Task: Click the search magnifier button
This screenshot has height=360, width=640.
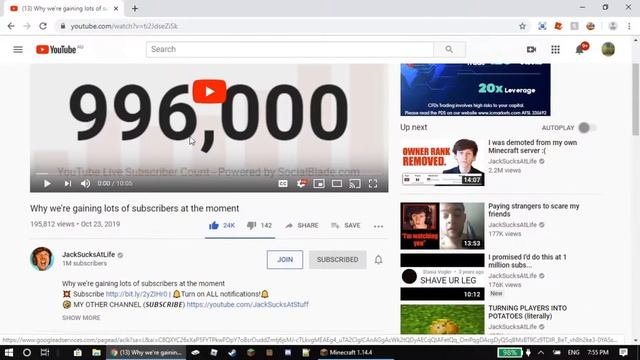Action: pyautogui.click(x=449, y=49)
